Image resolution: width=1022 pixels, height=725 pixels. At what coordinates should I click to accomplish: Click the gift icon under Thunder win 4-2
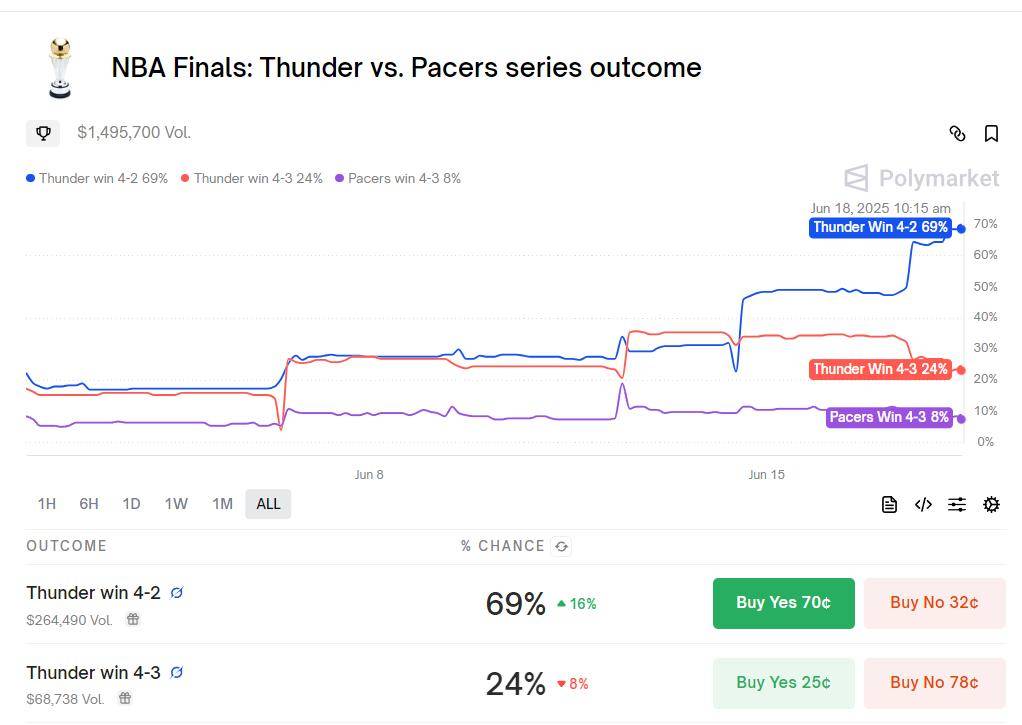point(133,619)
